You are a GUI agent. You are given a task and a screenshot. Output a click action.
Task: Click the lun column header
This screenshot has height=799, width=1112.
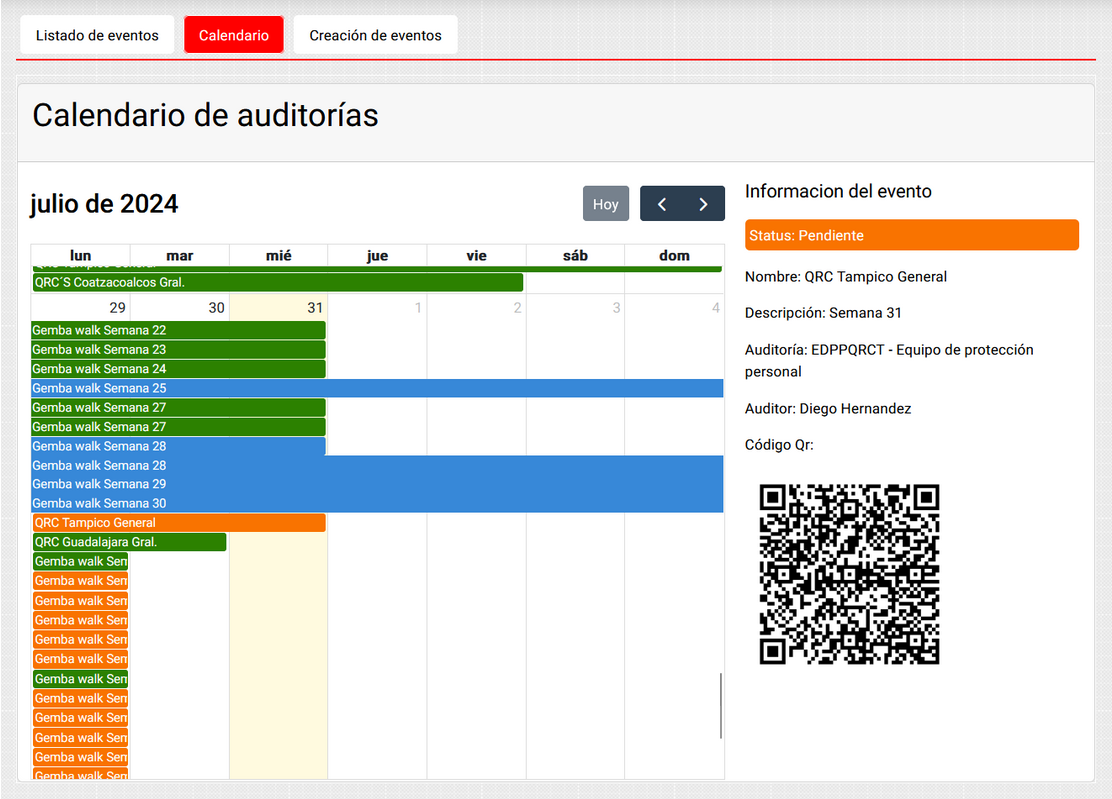click(x=80, y=255)
